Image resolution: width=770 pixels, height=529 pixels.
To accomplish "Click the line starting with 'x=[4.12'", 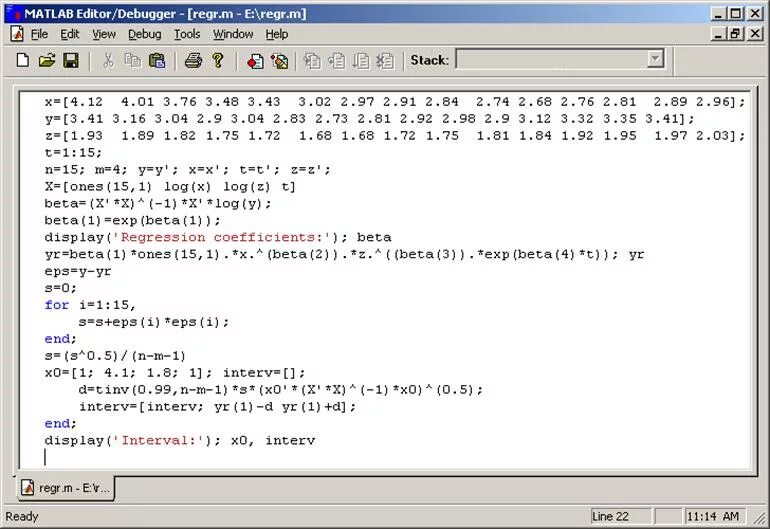I will (395, 102).
